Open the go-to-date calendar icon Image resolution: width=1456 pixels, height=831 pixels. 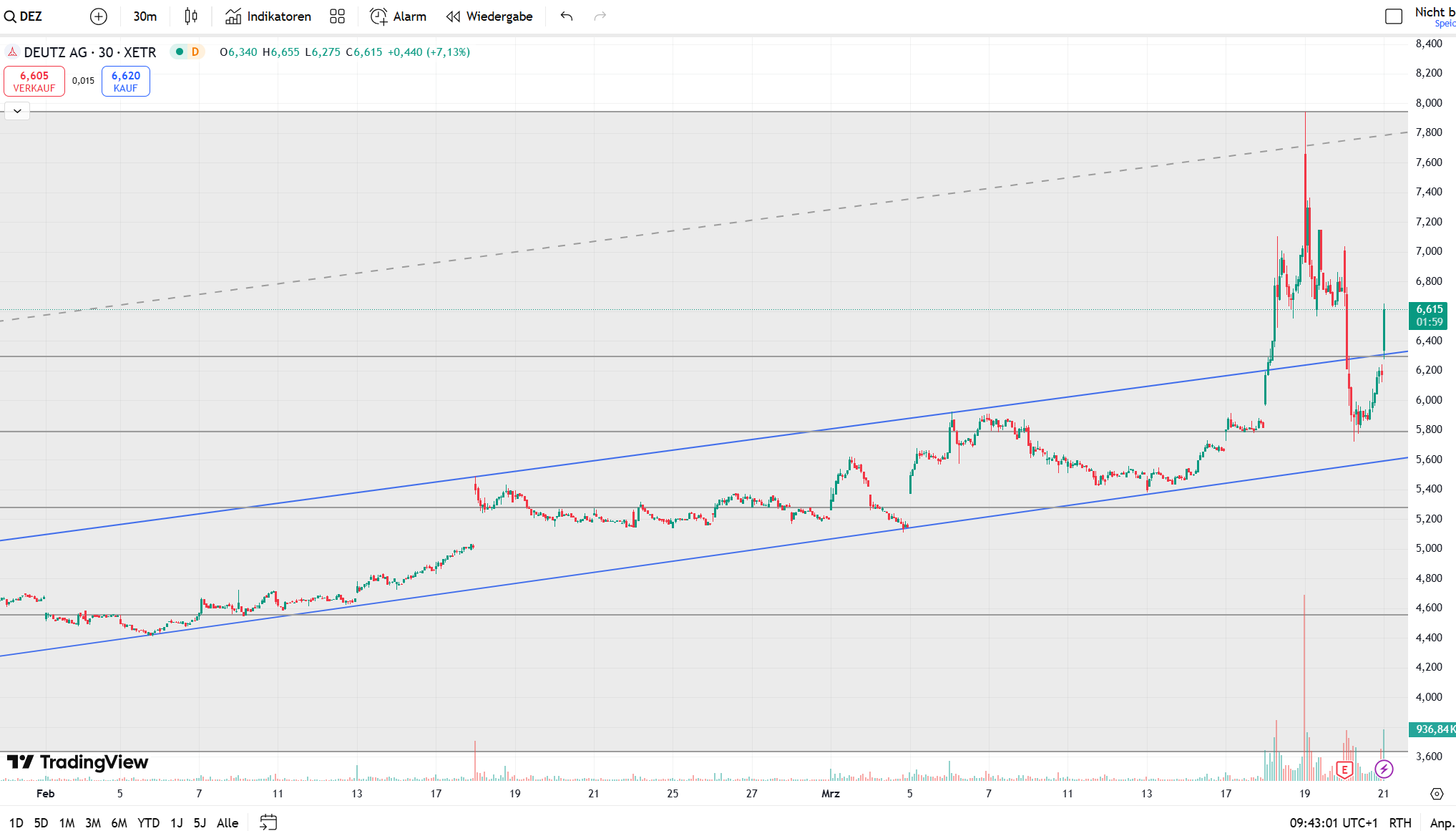pos(268,822)
